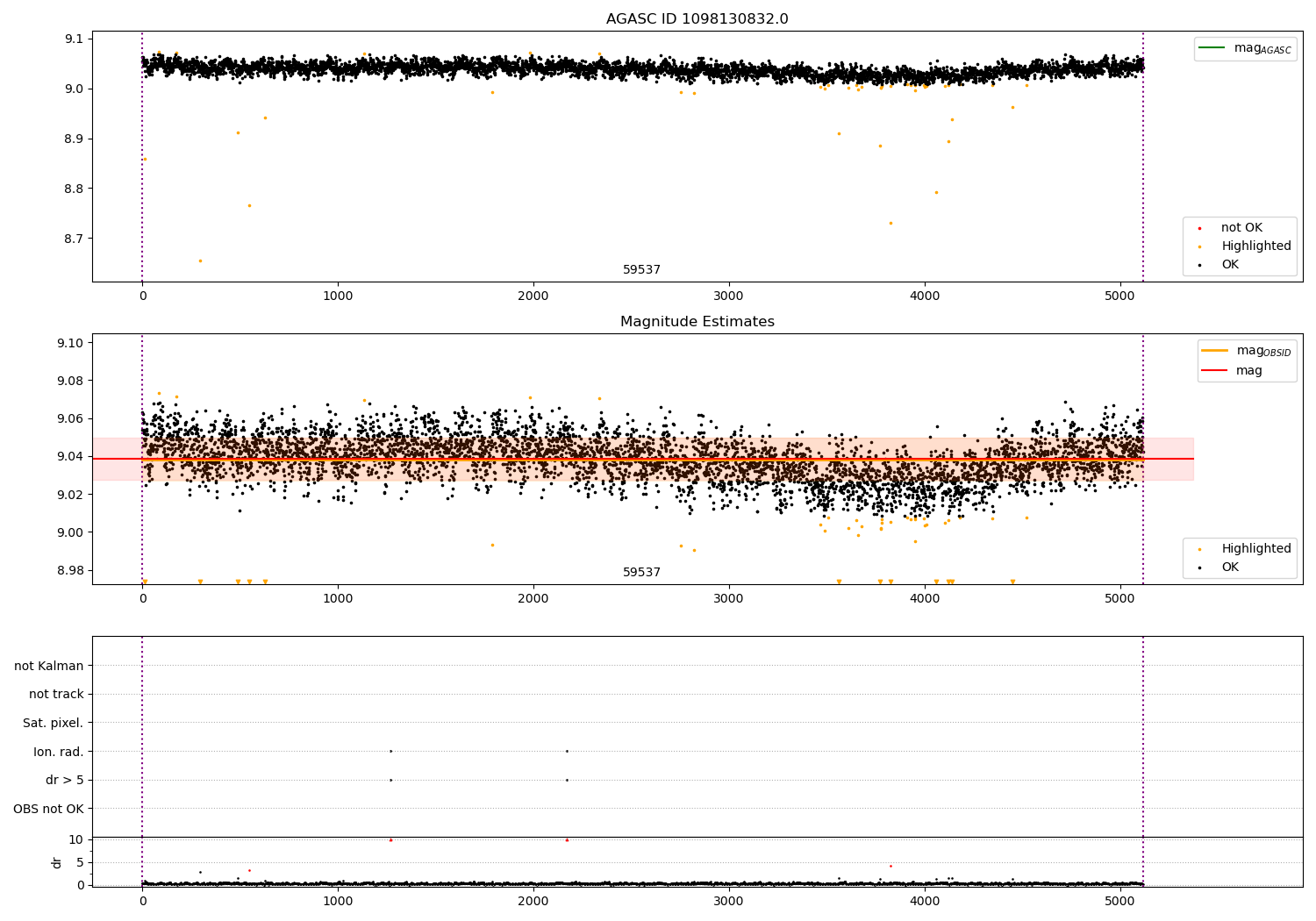Click the 2000 x-tick label on the middle plot
Viewport: 1316px width, 921px height.
click(x=533, y=599)
